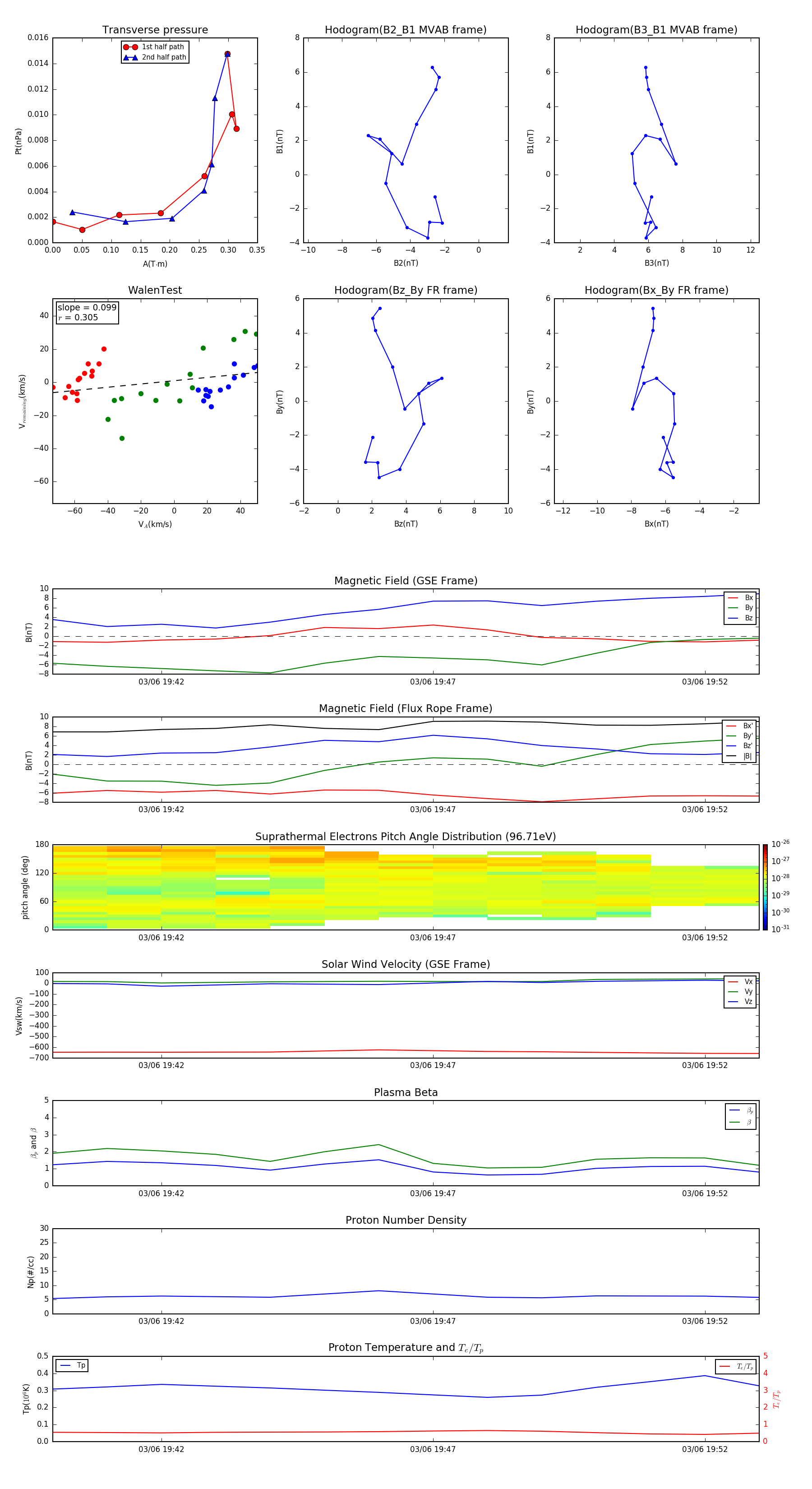Click the 'Hodogram(B3_B1 MVAB frame)' title

click(x=656, y=30)
